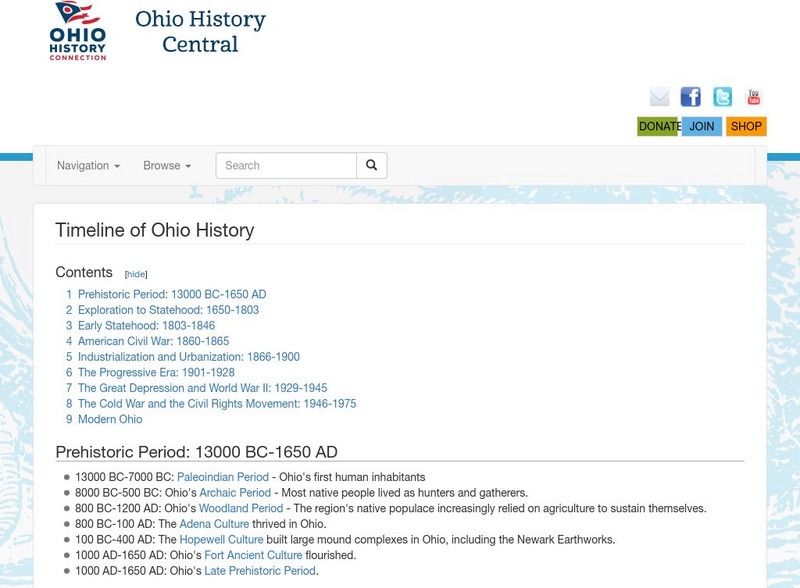Select the Ohio flag emblem in the logo

point(79,15)
